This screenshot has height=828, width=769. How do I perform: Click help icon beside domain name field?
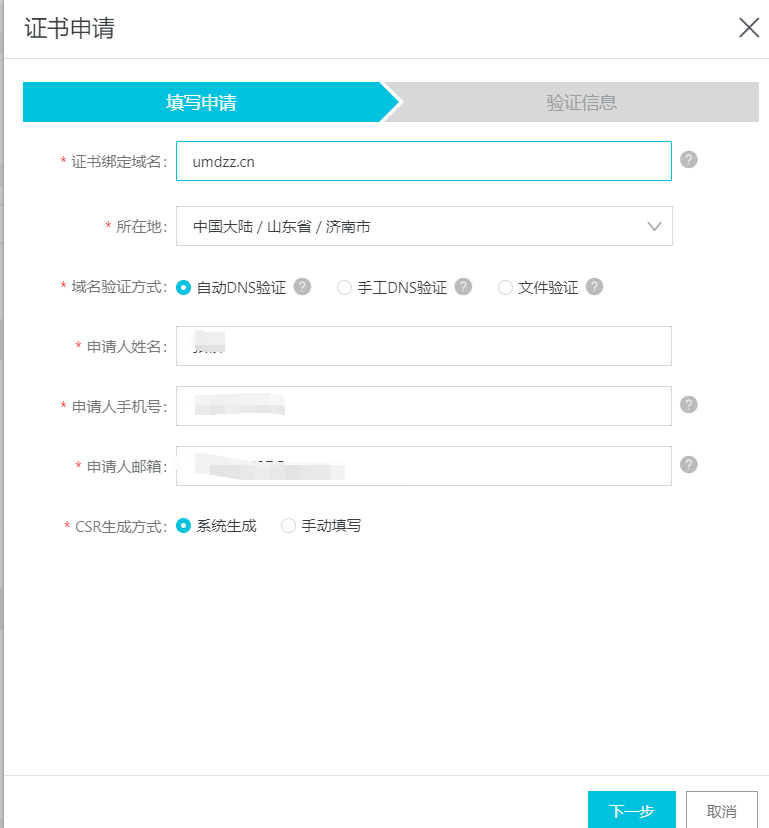tap(688, 159)
